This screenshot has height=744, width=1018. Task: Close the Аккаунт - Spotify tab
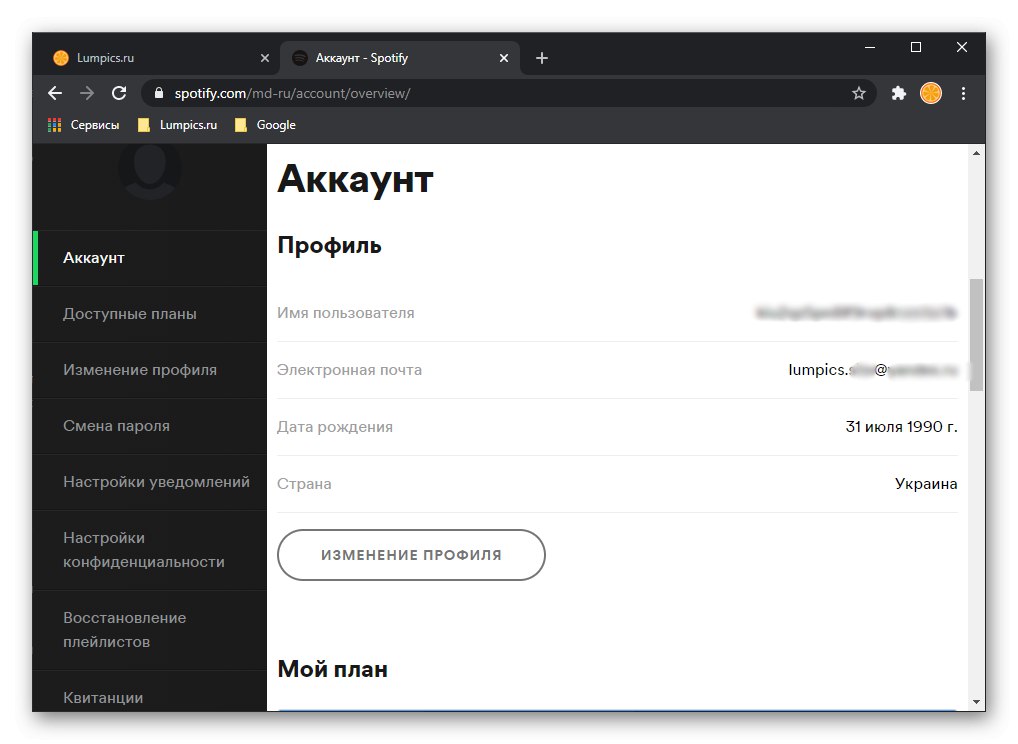coord(504,58)
